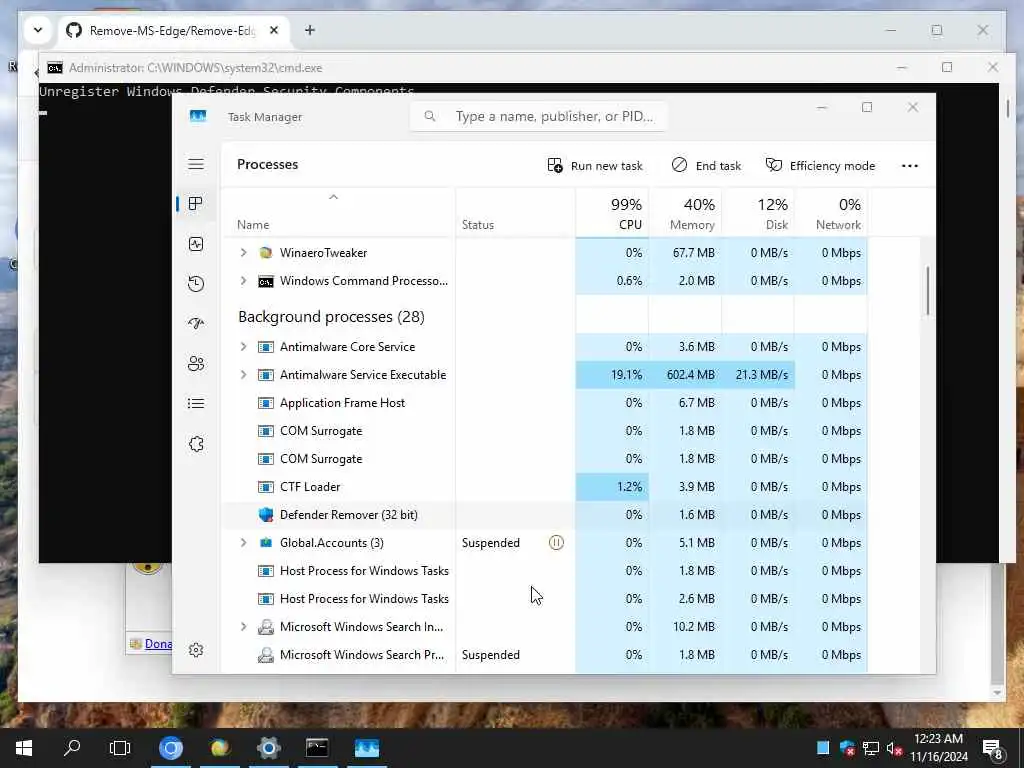Expand Windows Command Processor process group
The image size is (1024, 768).
click(244, 280)
